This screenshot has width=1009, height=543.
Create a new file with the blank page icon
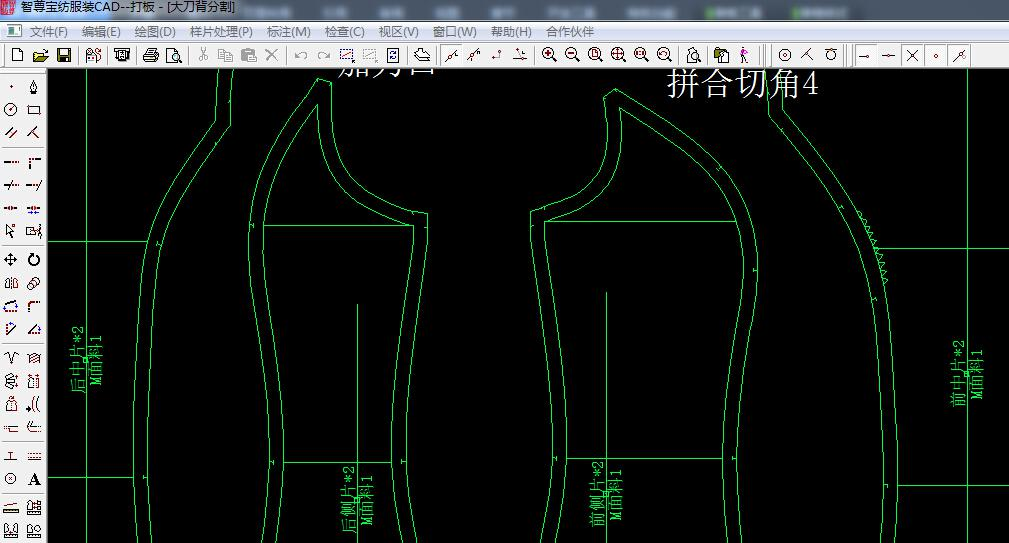click(17, 55)
